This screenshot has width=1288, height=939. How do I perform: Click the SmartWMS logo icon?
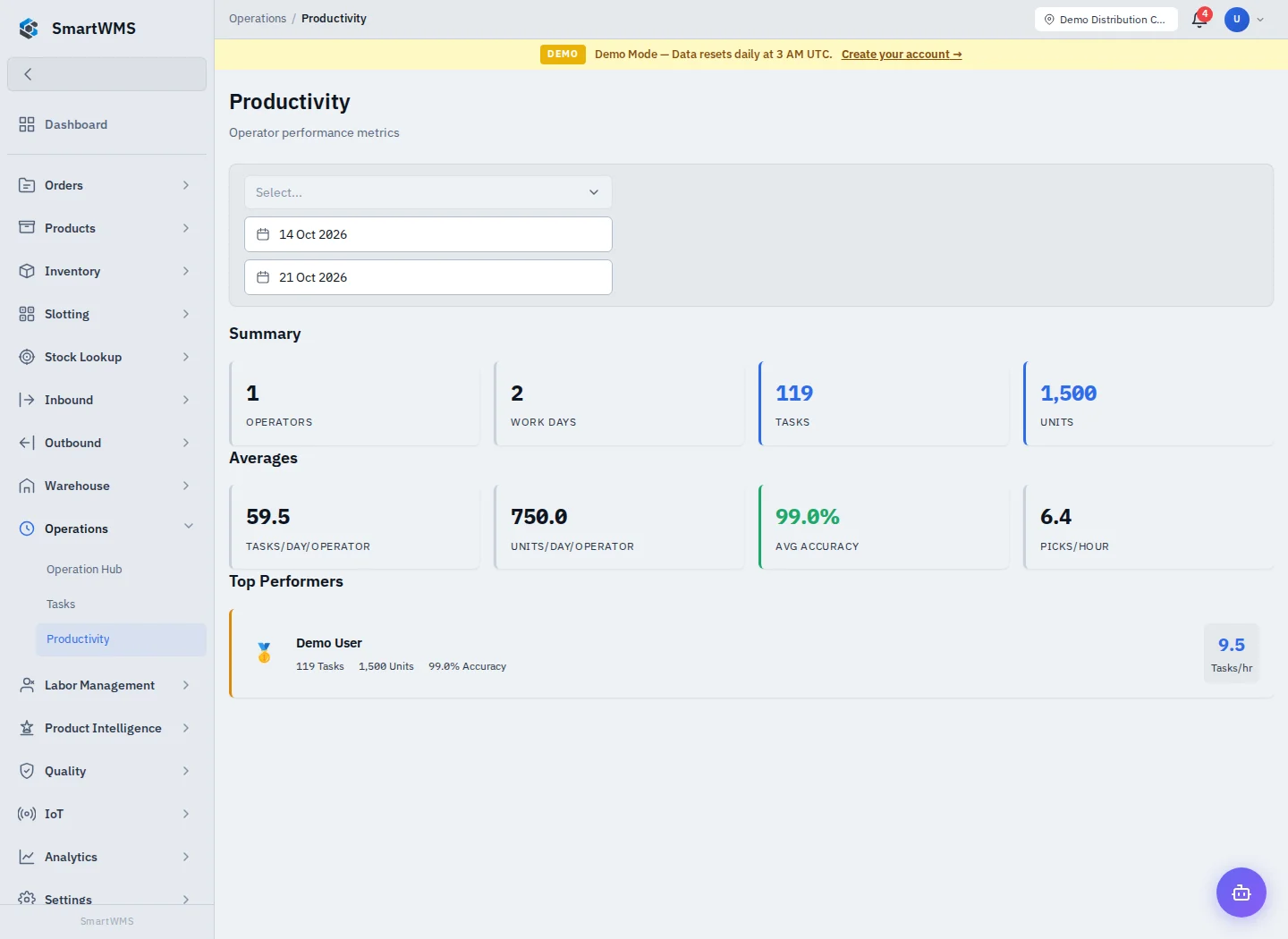click(x=29, y=29)
